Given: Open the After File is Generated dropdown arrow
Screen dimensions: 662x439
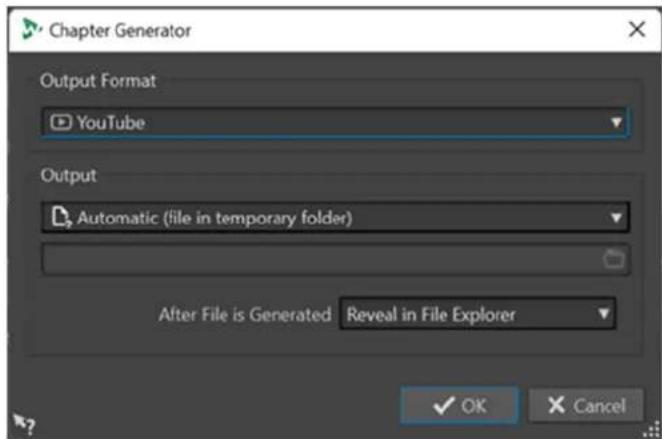Looking at the screenshot, I should tap(604, 314).
